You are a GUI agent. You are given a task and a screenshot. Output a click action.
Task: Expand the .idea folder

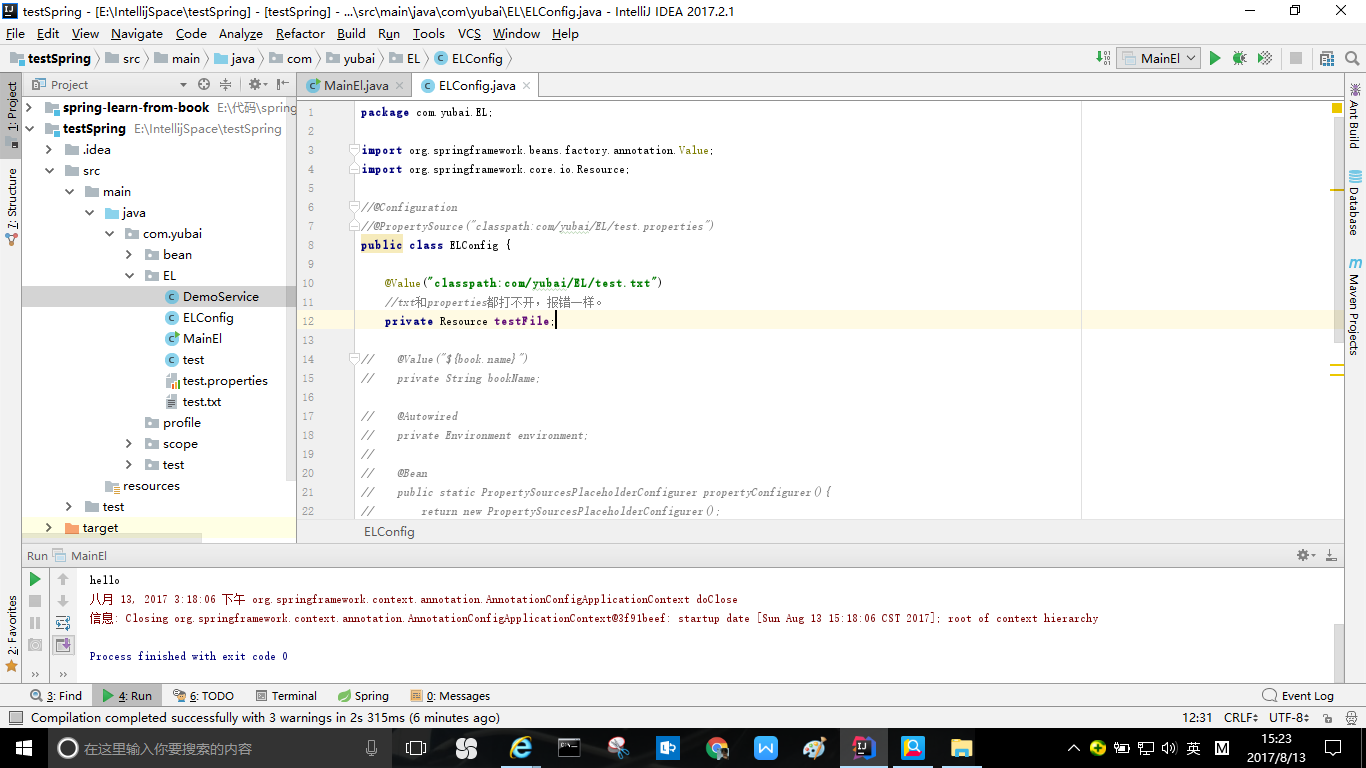click(48, 150)
